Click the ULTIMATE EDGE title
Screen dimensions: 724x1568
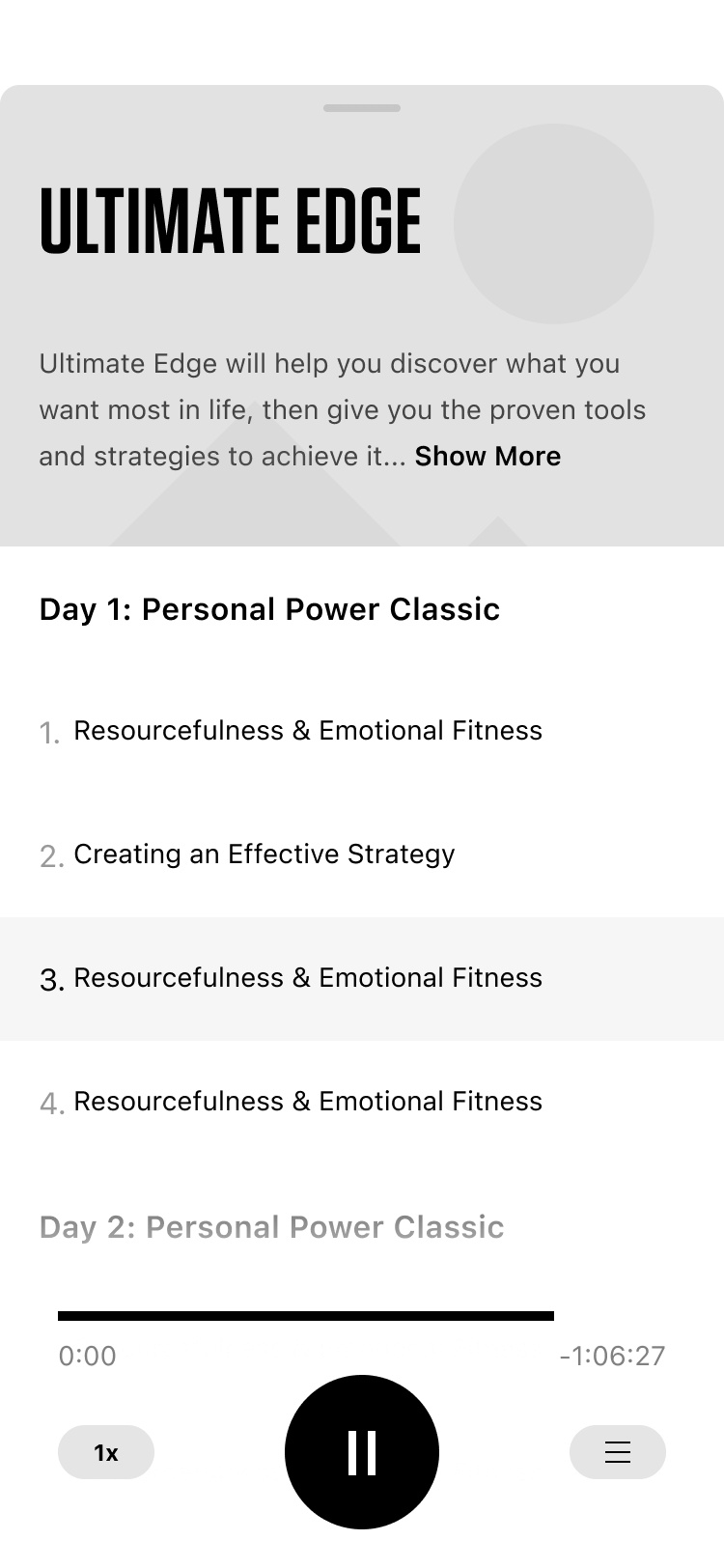point(230,222)
